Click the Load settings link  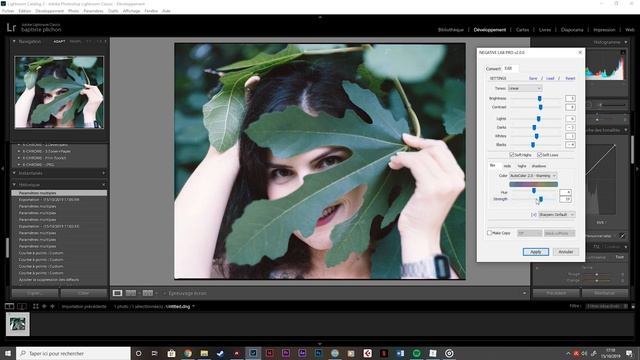click(x=550, y=78)
